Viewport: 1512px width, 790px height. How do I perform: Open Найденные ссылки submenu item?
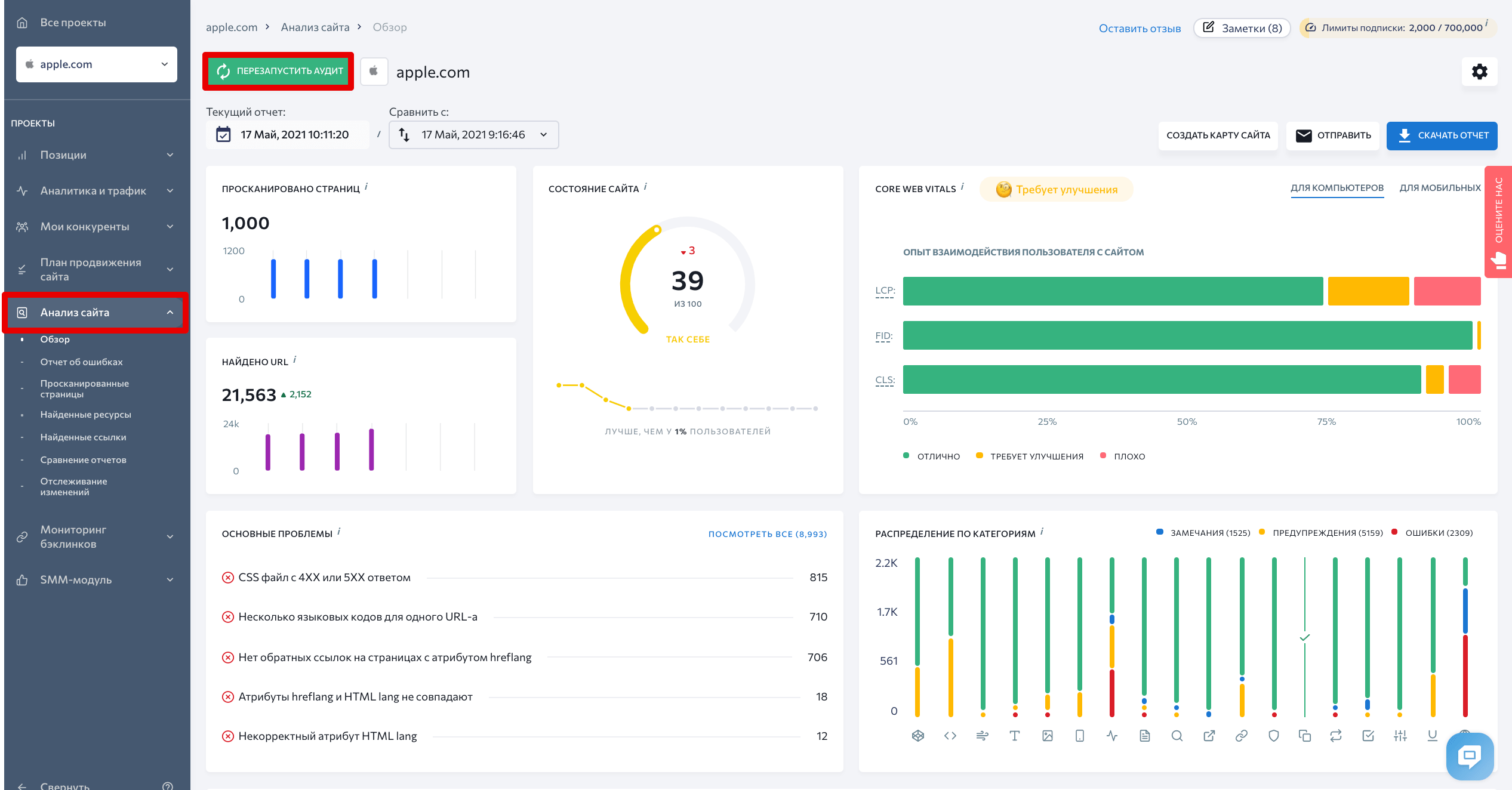[x=83, y=437]
